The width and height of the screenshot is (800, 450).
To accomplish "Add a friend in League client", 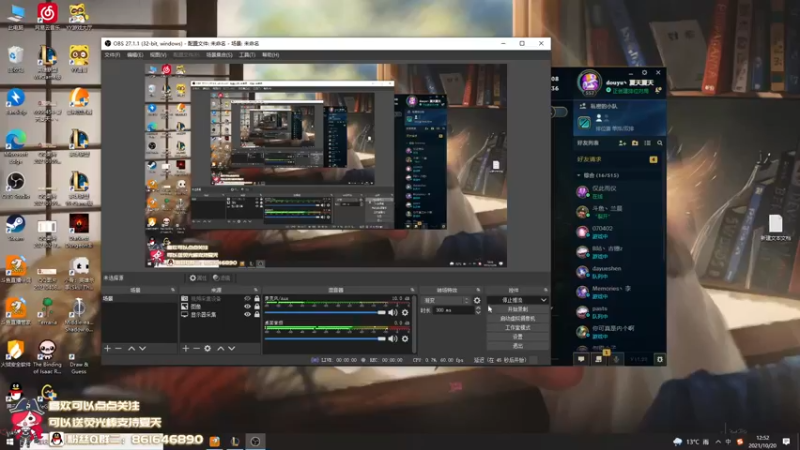I will (x=622, y=143).
